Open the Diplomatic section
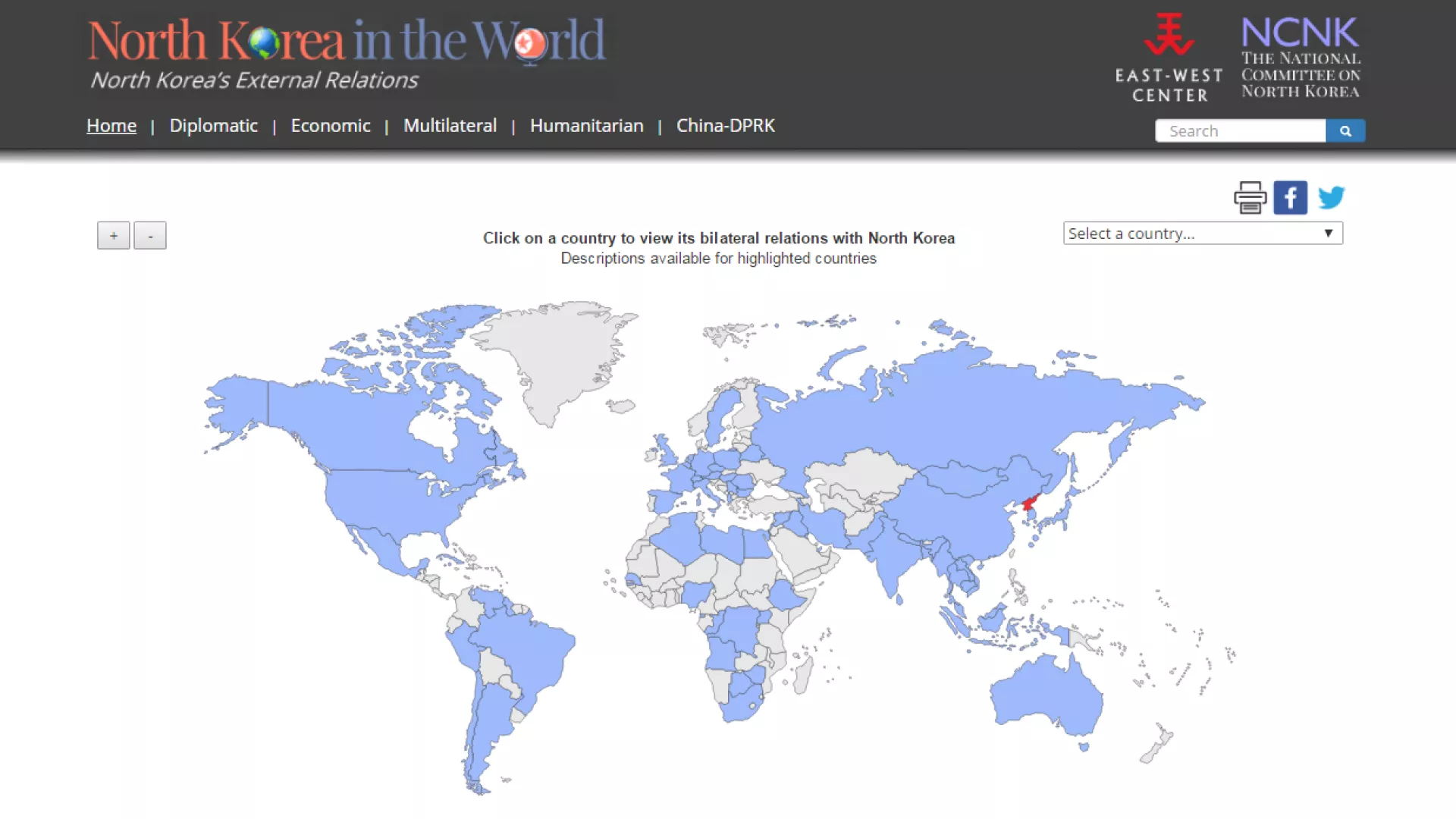1456x819 pixels. (214, 125)
